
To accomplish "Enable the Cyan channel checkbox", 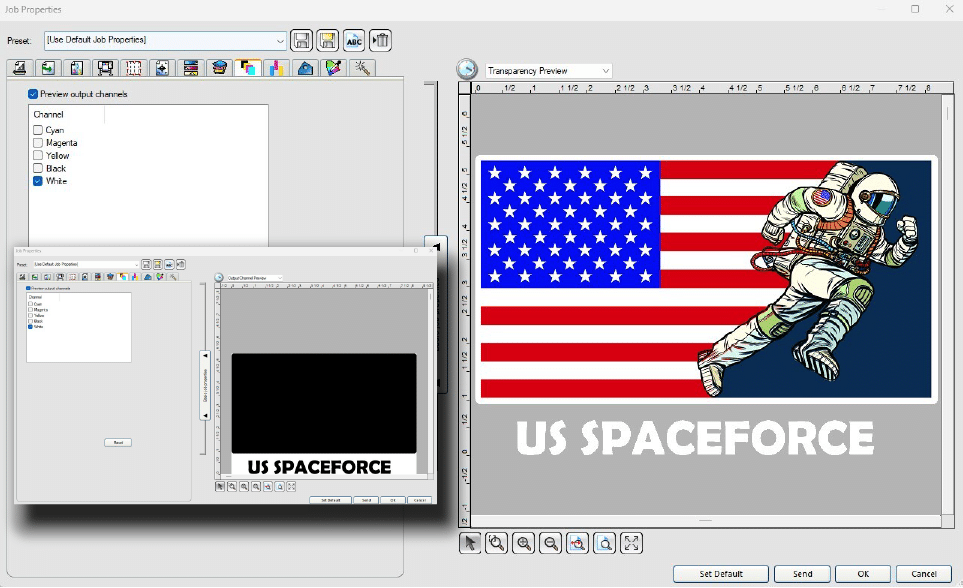I will (x=38, y=130).
